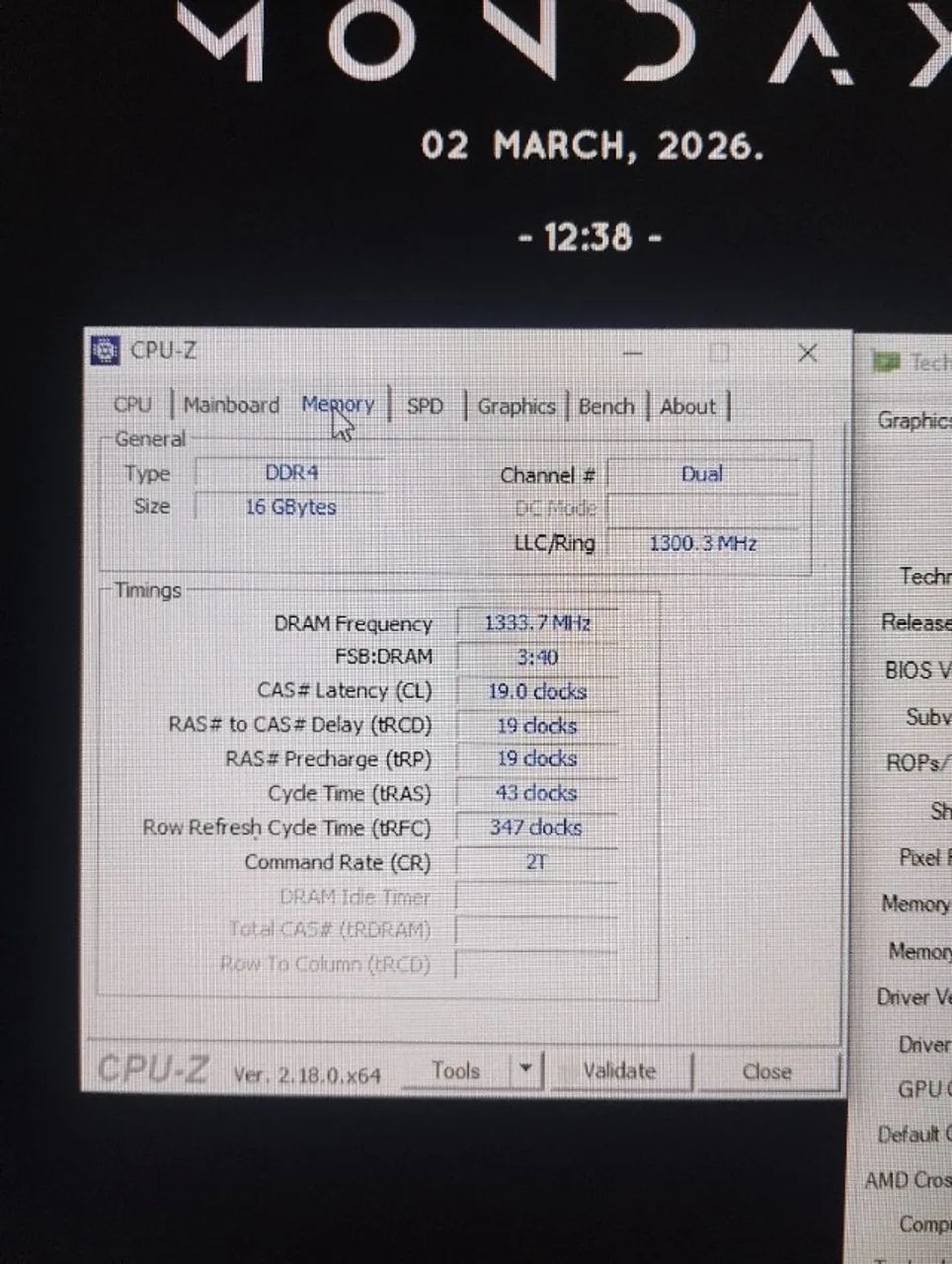Viewport: 952px width, 1264px height.
Task: Click the Validate button
Action: [619, 1071]
